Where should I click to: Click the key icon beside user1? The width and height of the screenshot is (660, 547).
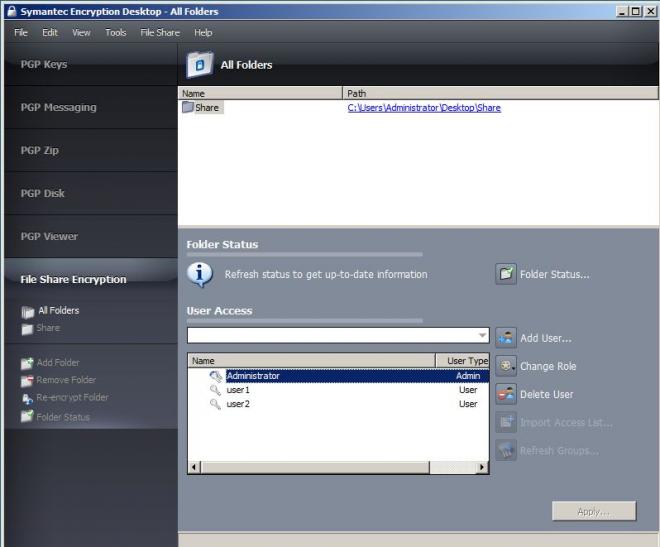pos(215,390)
